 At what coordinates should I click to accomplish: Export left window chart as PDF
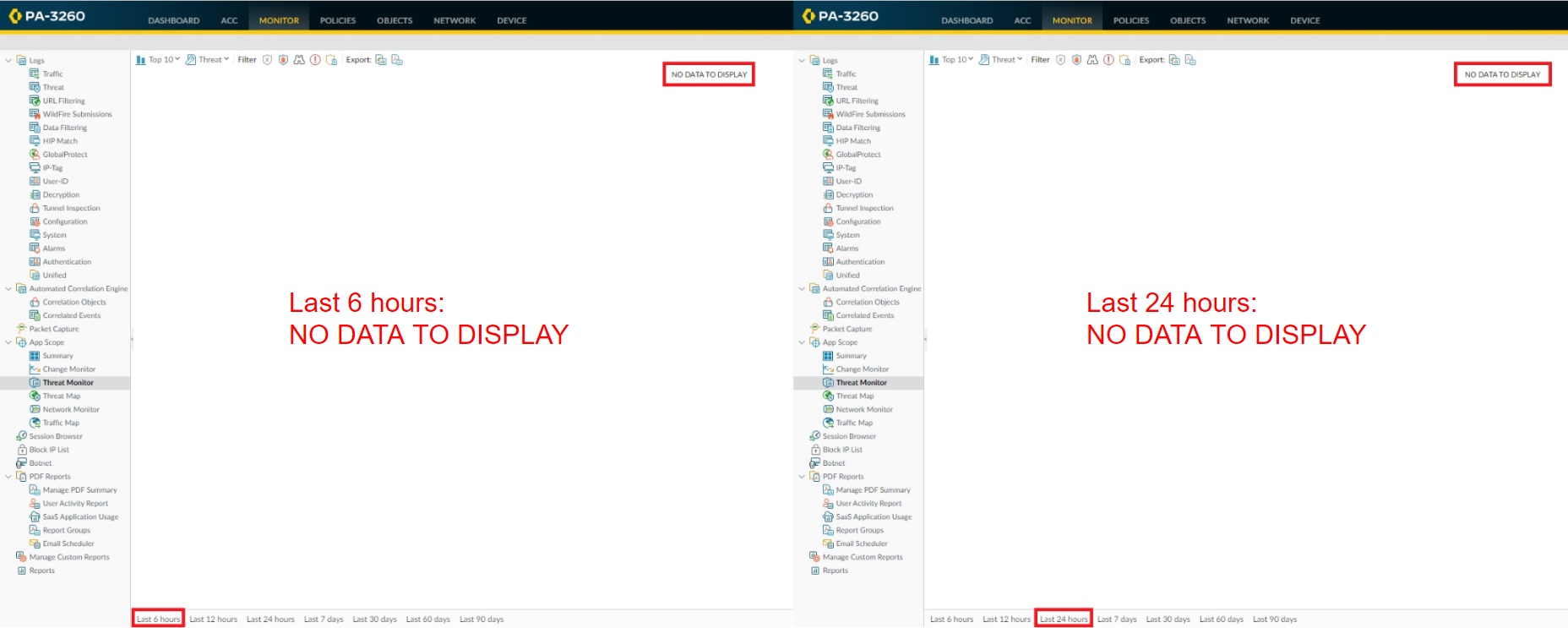(x=397, y=60)
